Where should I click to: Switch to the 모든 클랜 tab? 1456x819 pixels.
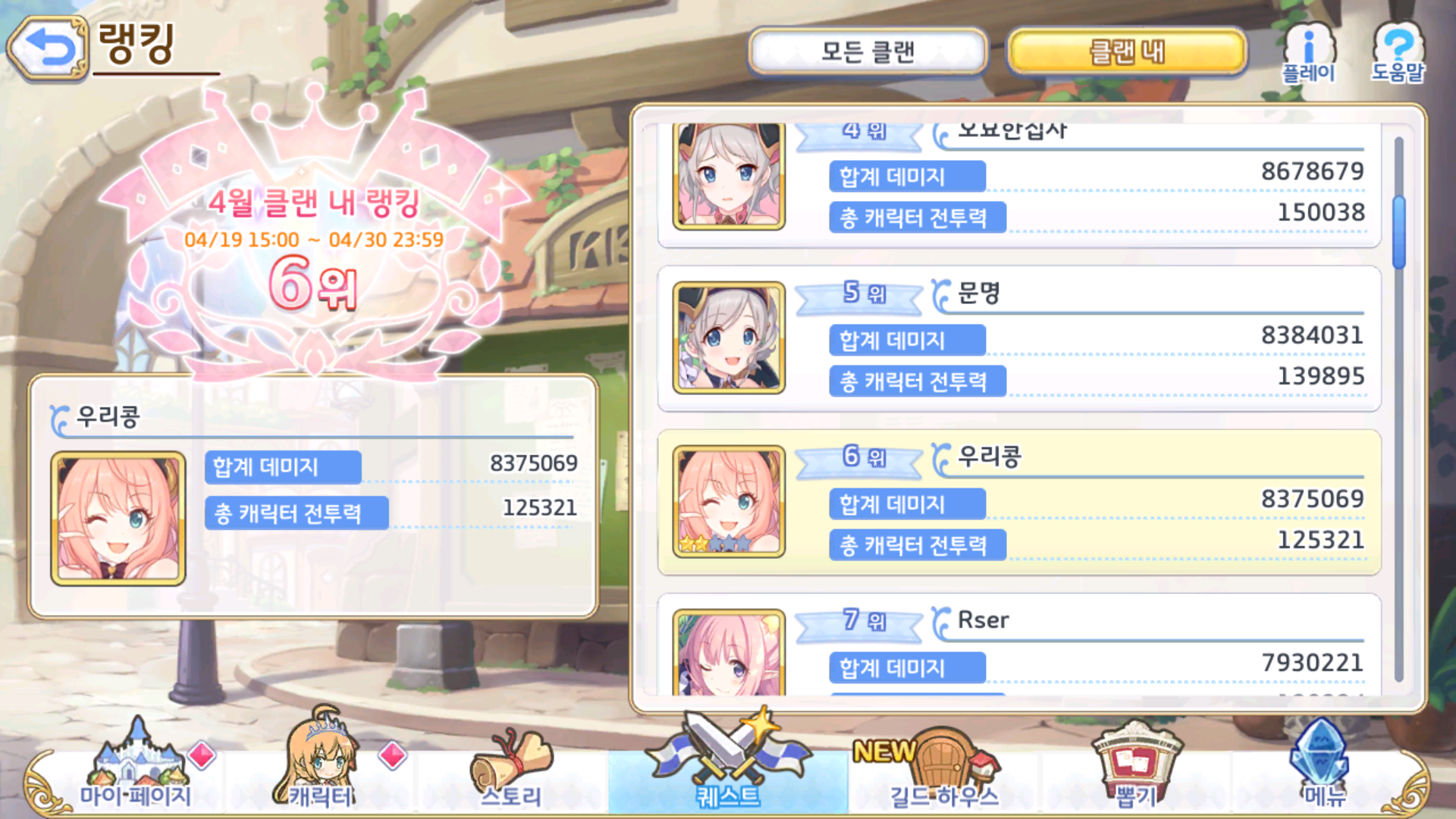click(x=868, y=52)
